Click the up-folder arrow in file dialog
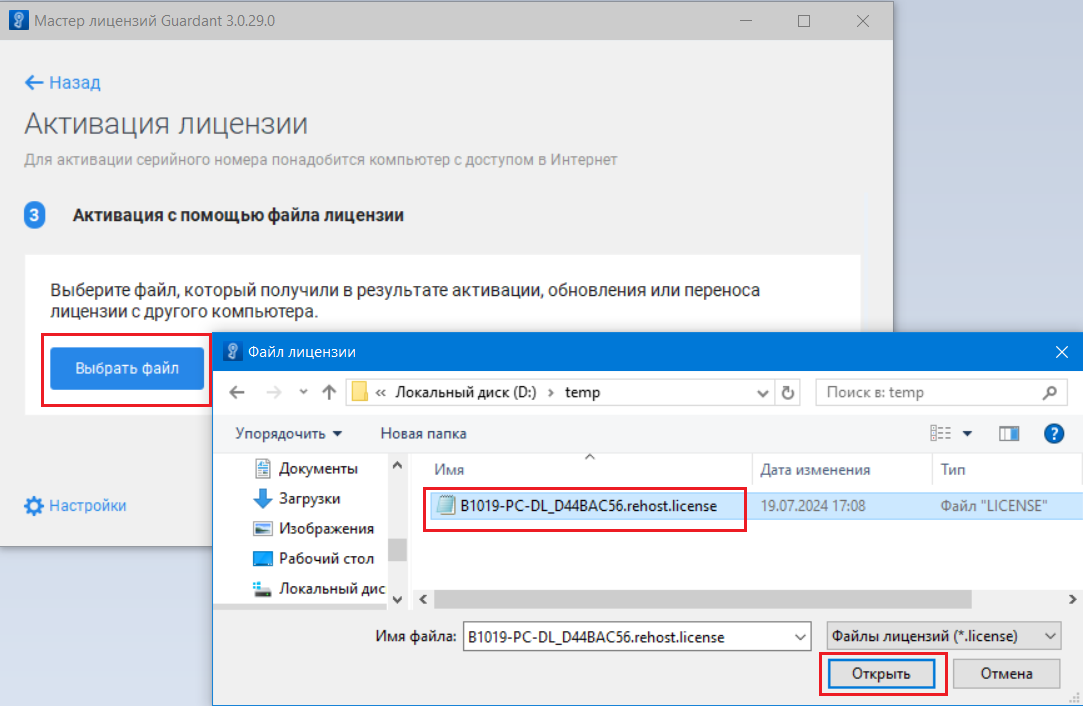This screenshot has width=1083, height=706. click(x=327, y=393)
